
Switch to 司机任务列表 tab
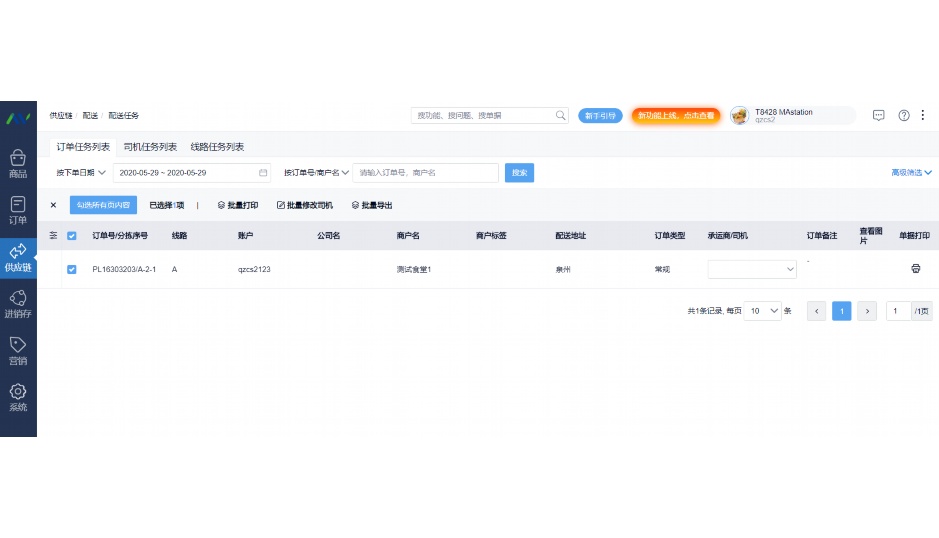pos(150,147)
